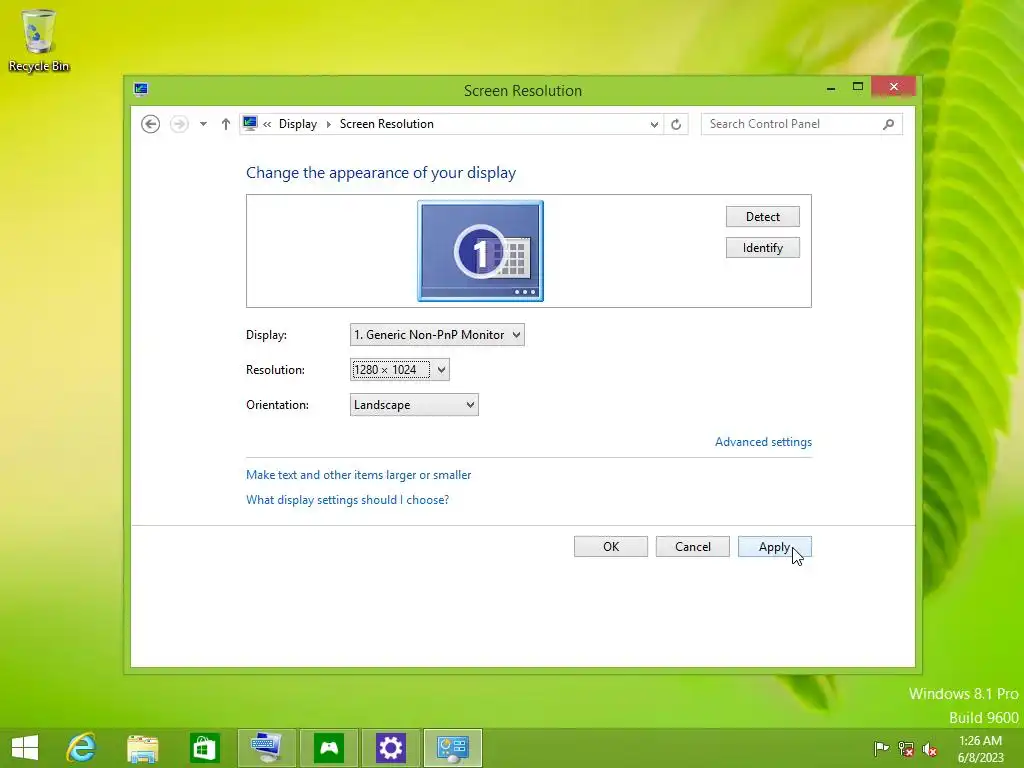The width and height of the screenshot is (1024, 768).
Task: Close the Screen Resolution window
Action: 893,87
